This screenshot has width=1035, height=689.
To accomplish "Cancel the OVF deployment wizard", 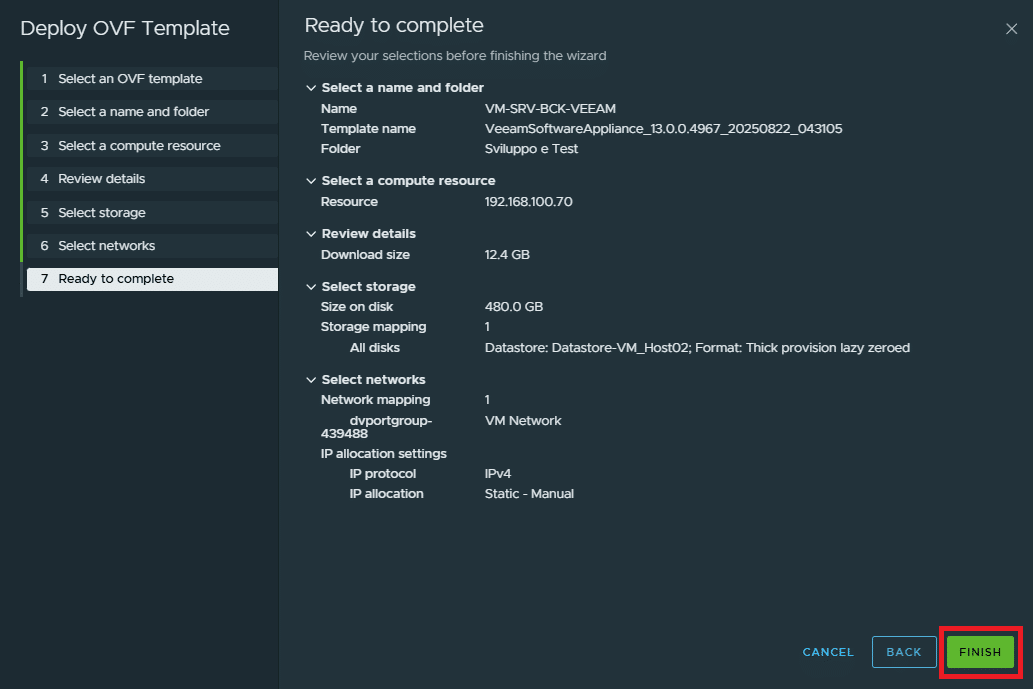I will coord(828,652).
